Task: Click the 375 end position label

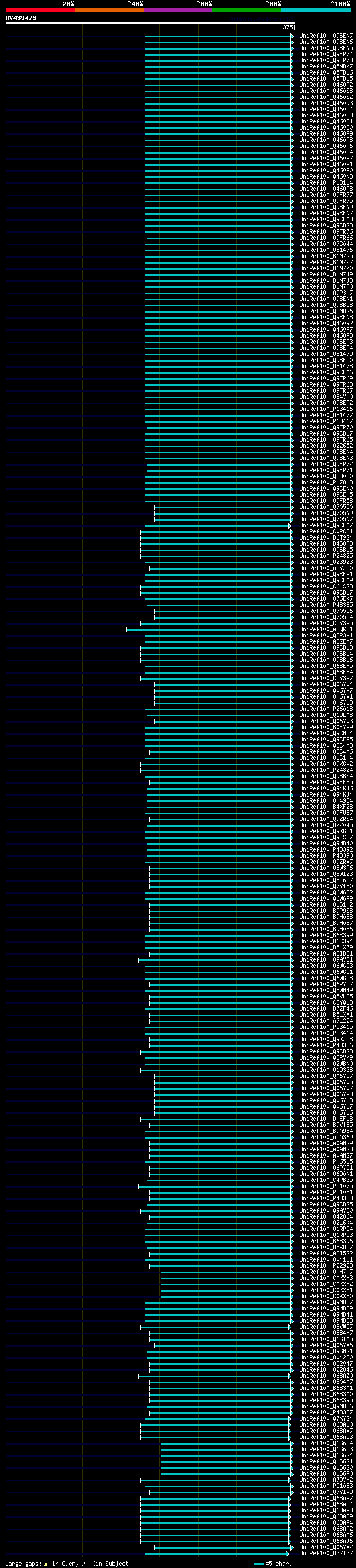Action: click(287, 27)
